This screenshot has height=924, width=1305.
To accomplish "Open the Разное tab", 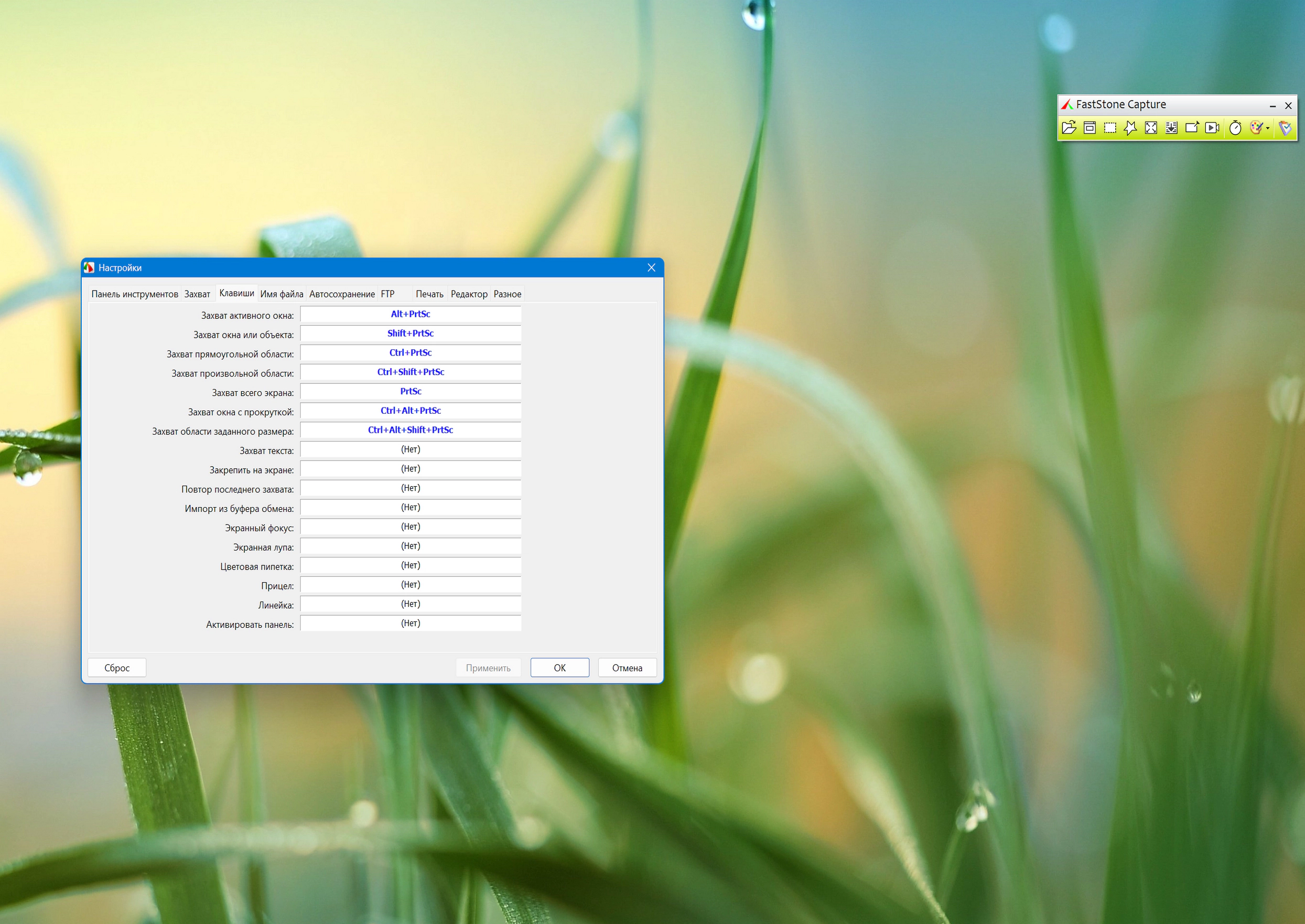I will click(508, 294).
